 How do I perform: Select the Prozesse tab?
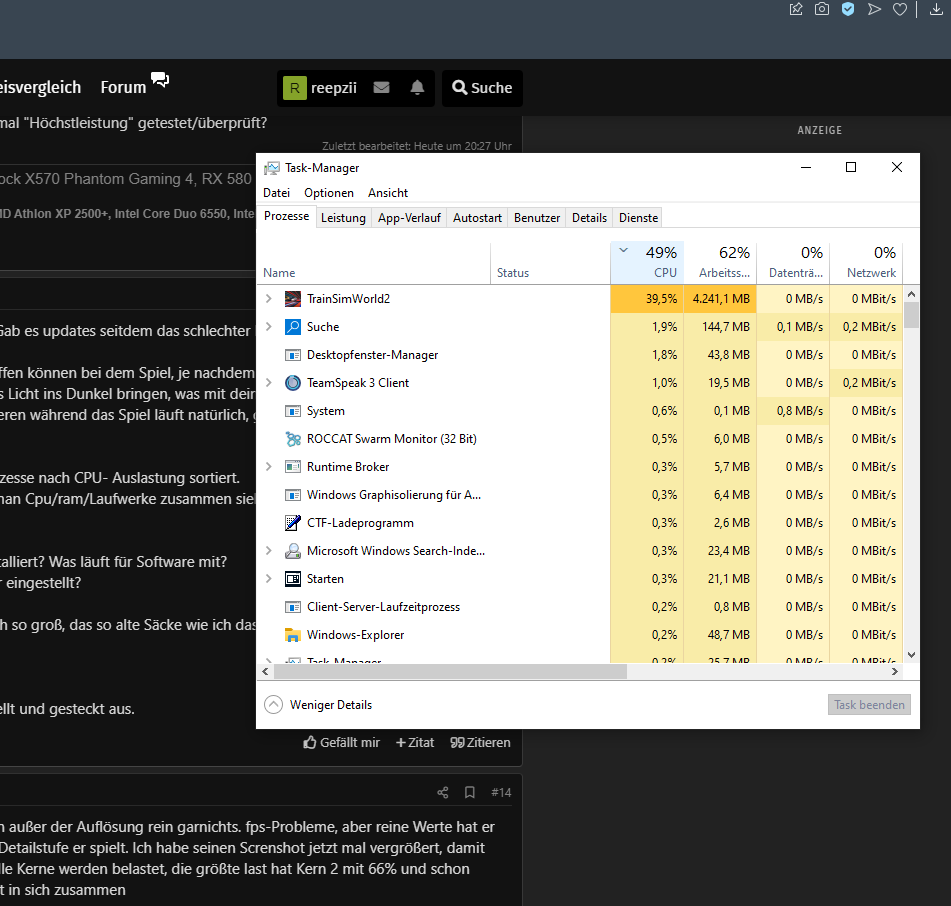[286, 216]
